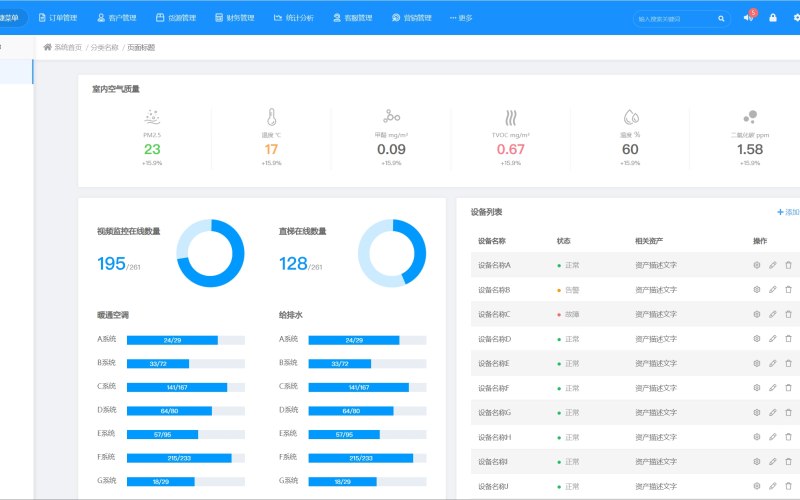Delete 设备名称I with trash icon
Screen dimensions: 800x500
788,461
